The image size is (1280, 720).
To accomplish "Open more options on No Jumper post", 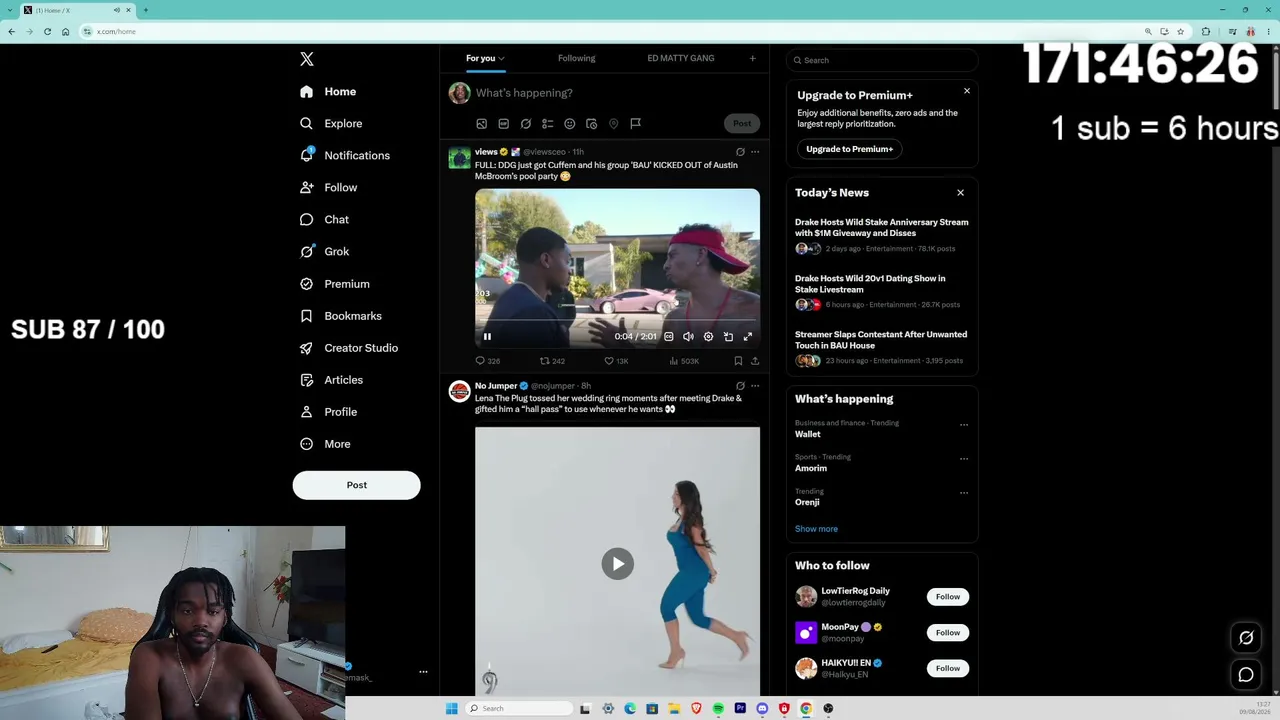I will click(x=755, y=386).
